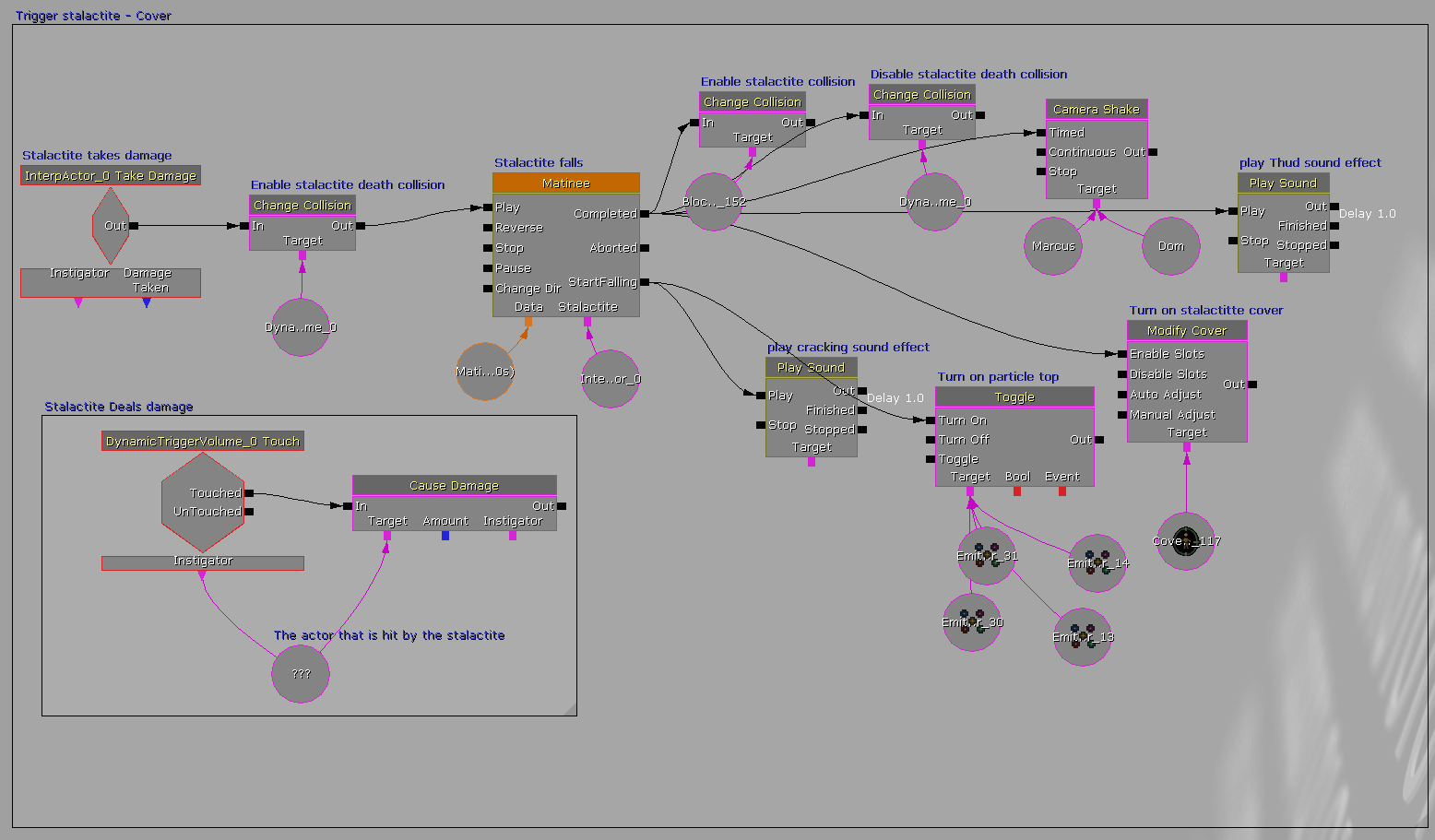Click the Marcus variable circle
This screenshot has height=840, width=1435.
[1052, 246]
